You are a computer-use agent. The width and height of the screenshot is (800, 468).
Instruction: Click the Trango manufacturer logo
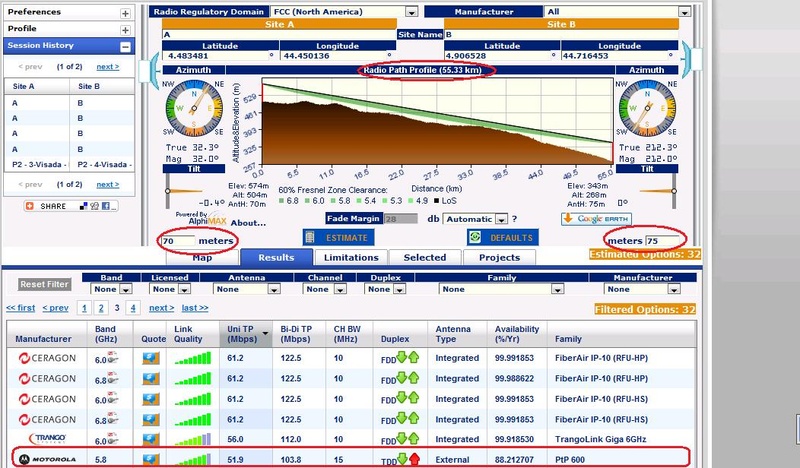(x=47, y=439)
